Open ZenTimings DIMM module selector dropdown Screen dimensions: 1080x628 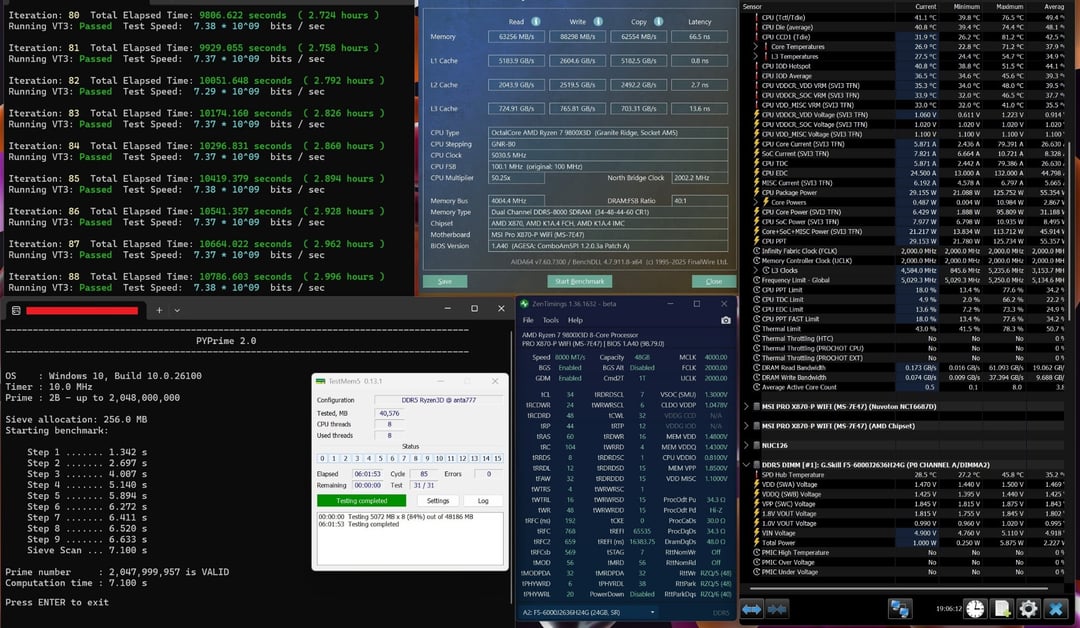click(x=588, y=612)
